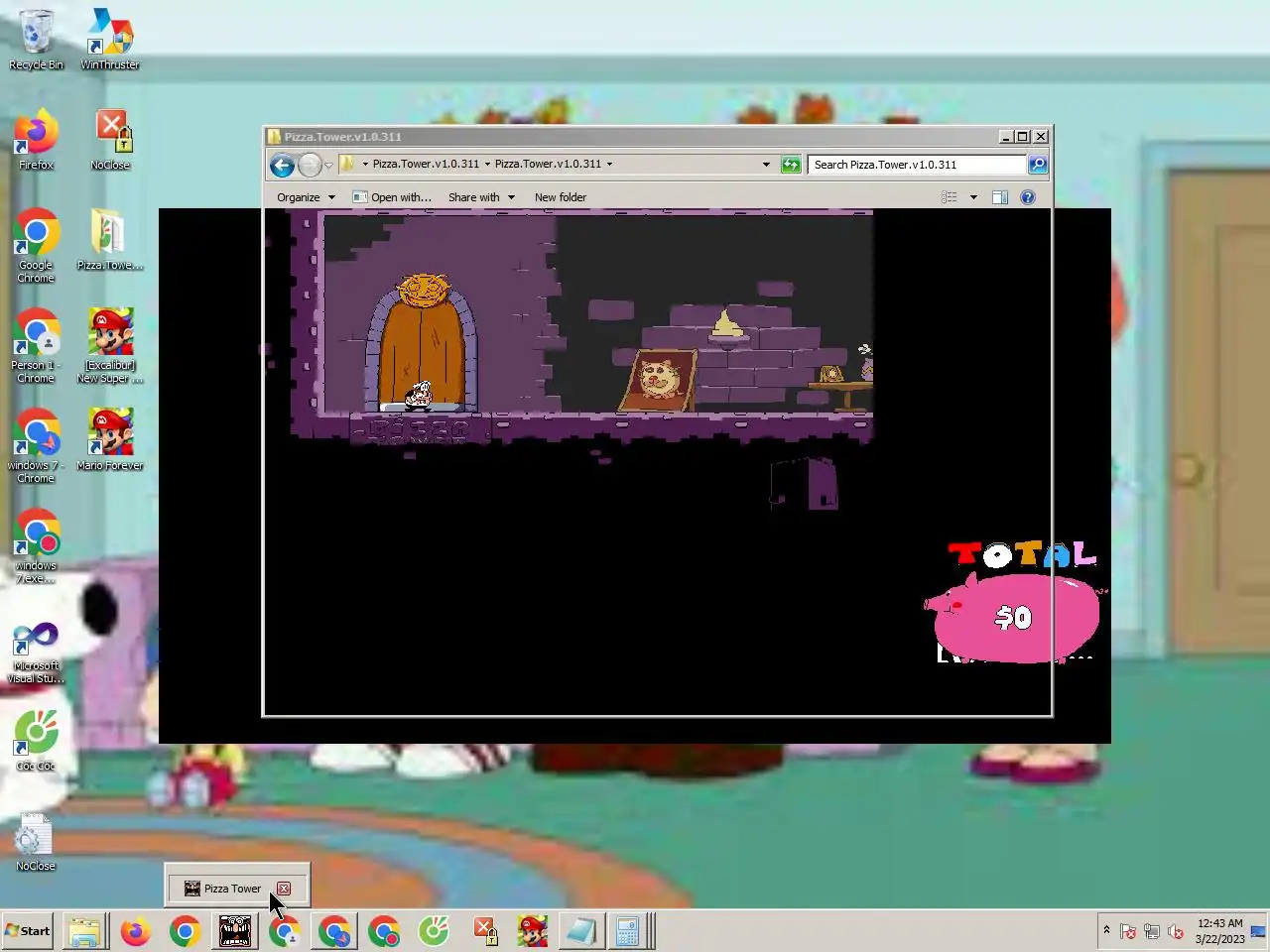The width and height of the screenshot is (1270, 952).
Task: Expand the arrow between the two Pizza.Tower.v1.0.311 breadcrumbs
Action: (487, 165)
